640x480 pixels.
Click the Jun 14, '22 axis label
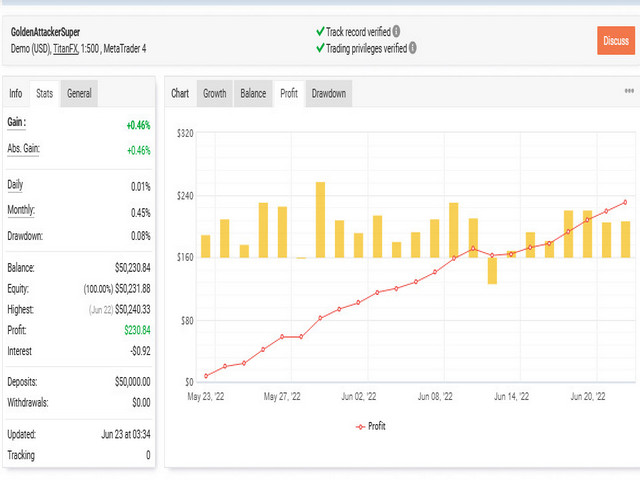(x=511, y=396)
